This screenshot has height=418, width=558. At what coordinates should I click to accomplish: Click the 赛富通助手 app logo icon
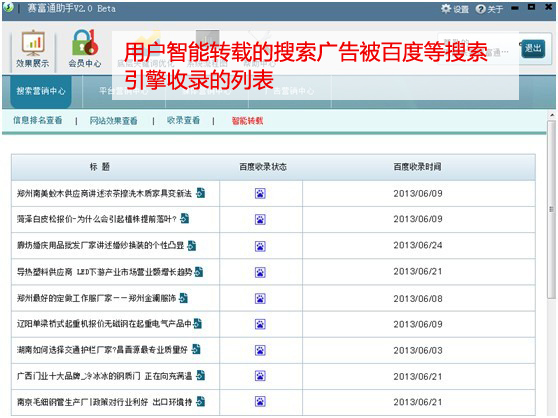coord(7,7)
